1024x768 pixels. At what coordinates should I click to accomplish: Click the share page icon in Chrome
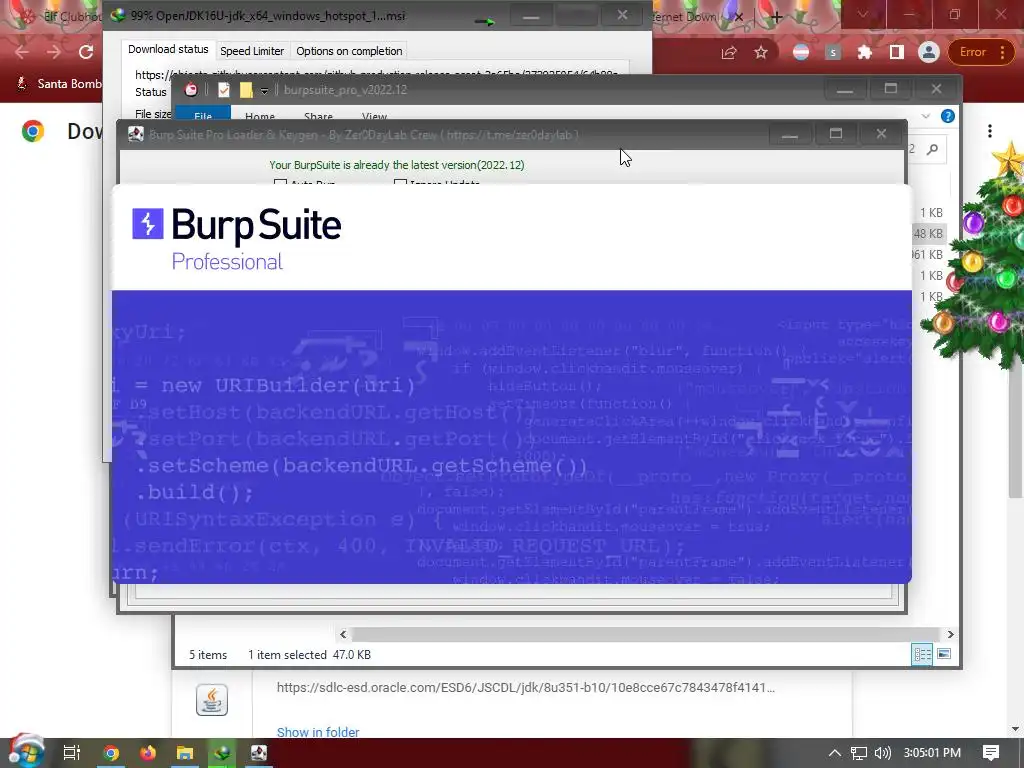(729, 52)
